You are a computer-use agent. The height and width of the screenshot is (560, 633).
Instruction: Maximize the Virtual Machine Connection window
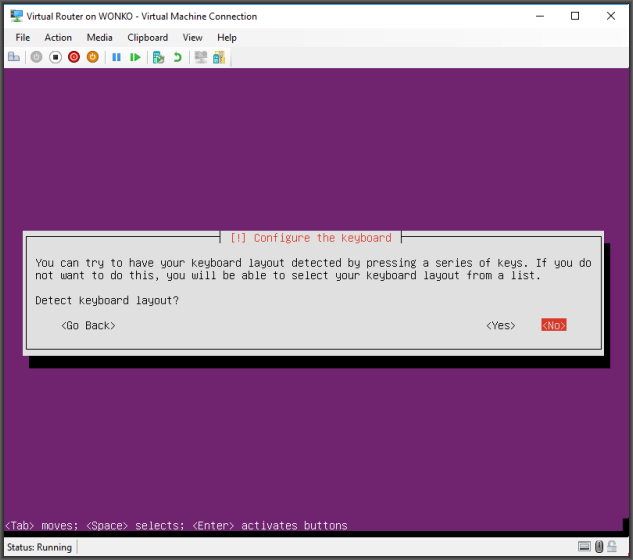(575, 16)
